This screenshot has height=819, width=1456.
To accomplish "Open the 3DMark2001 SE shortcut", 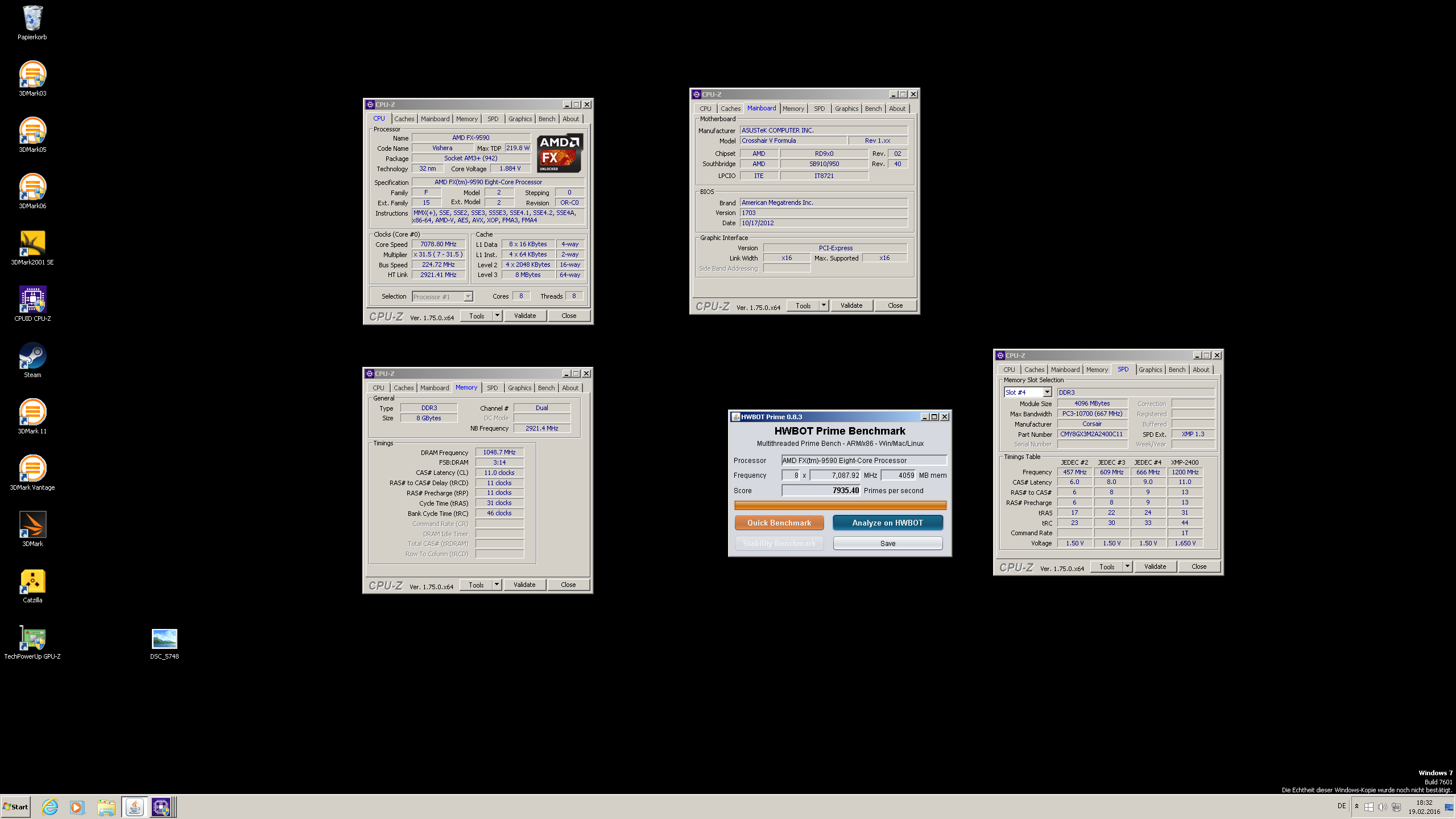I will 32,247.
